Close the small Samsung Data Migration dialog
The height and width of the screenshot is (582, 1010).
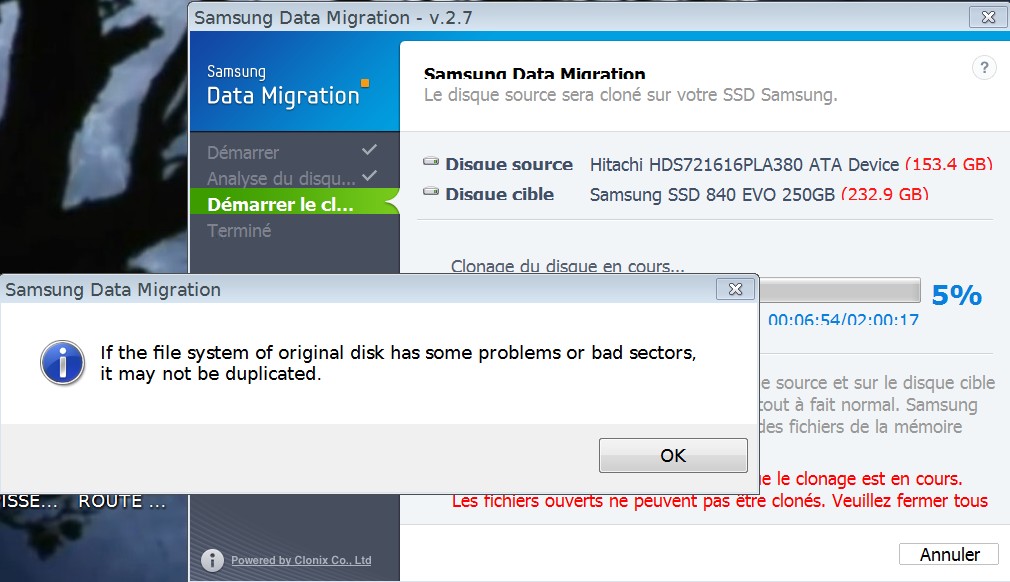(735, 290)
